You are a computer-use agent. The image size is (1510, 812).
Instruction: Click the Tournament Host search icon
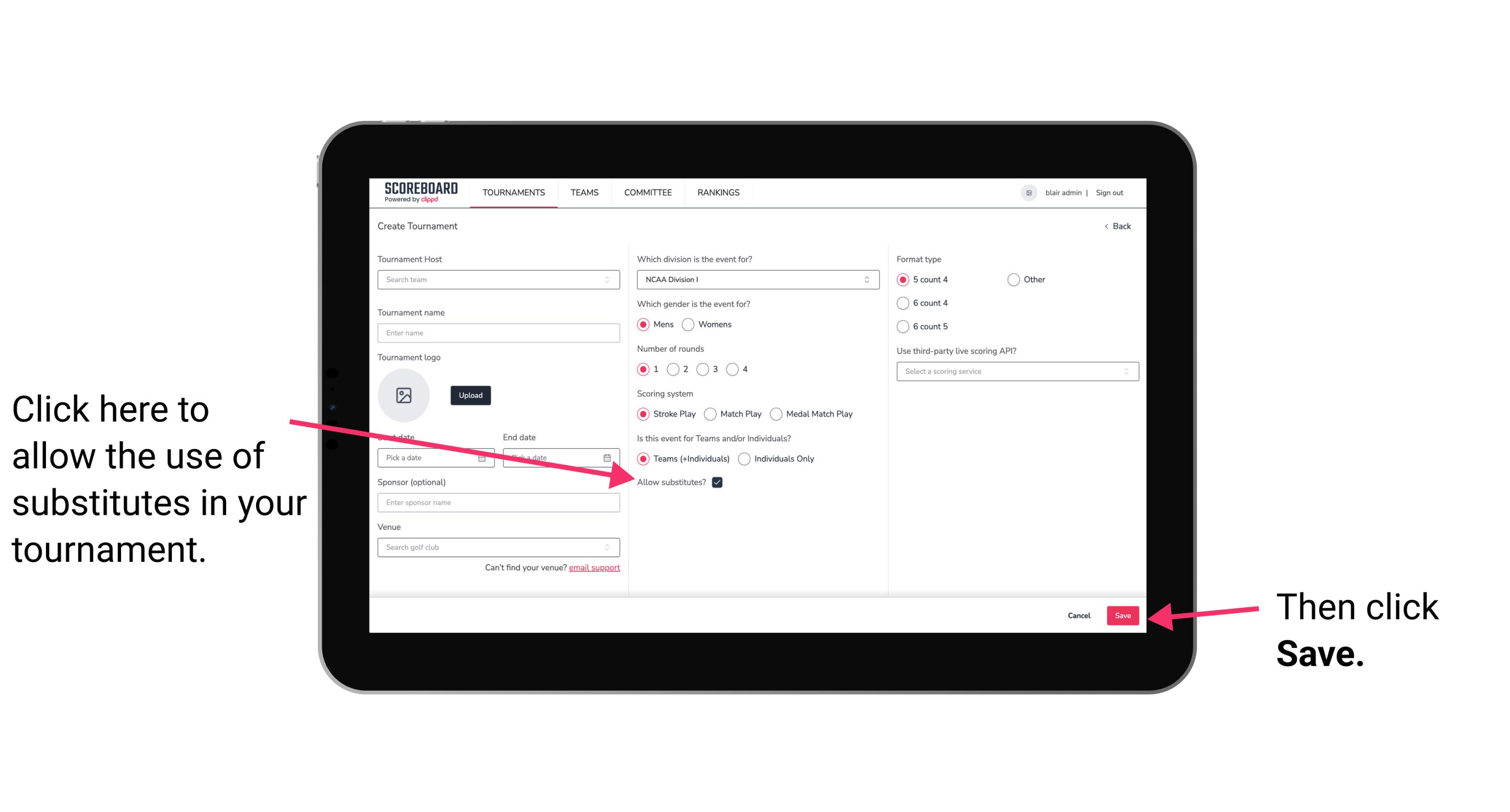point(610,280)
